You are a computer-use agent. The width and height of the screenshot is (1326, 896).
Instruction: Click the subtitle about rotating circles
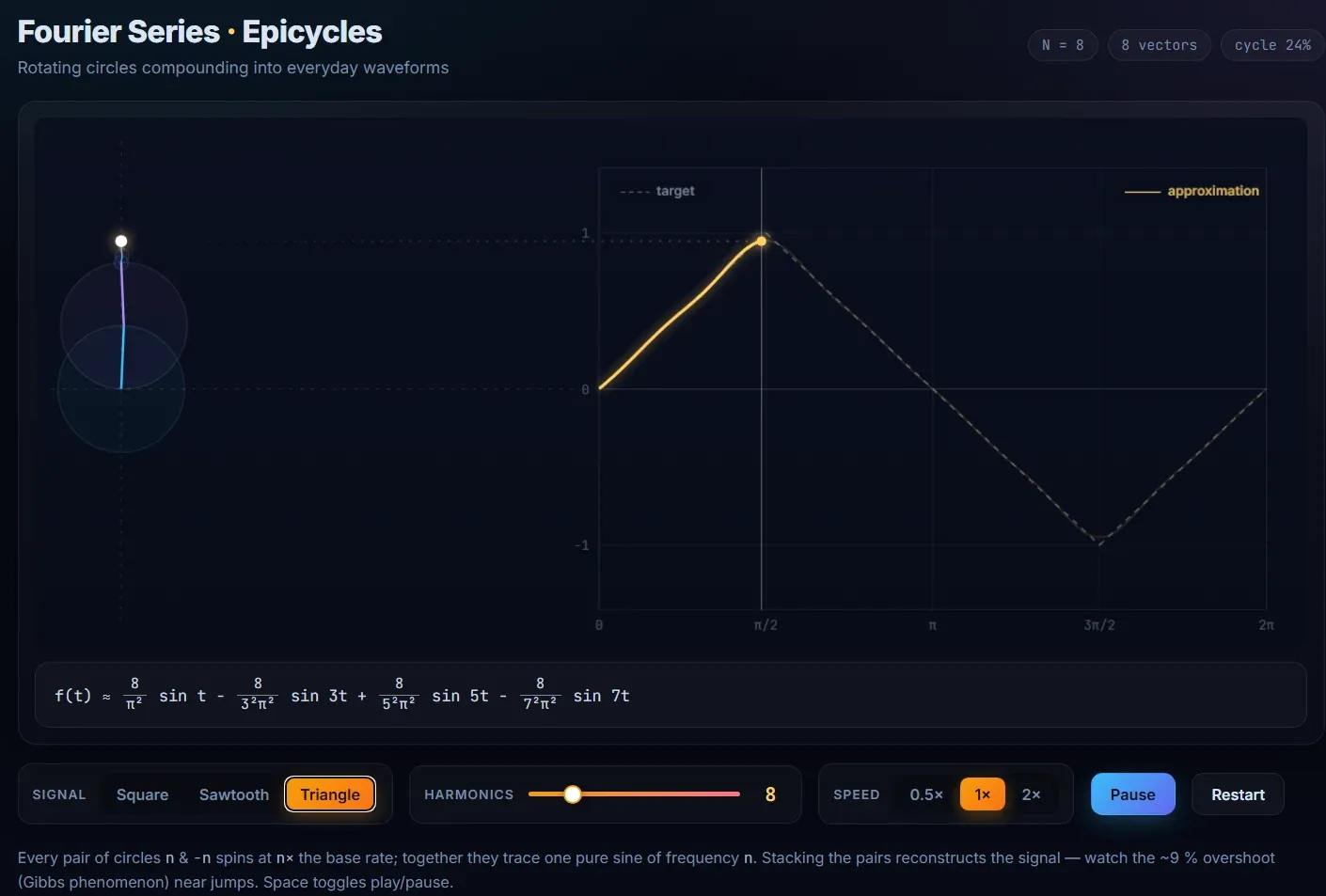(x=233, y=68)
